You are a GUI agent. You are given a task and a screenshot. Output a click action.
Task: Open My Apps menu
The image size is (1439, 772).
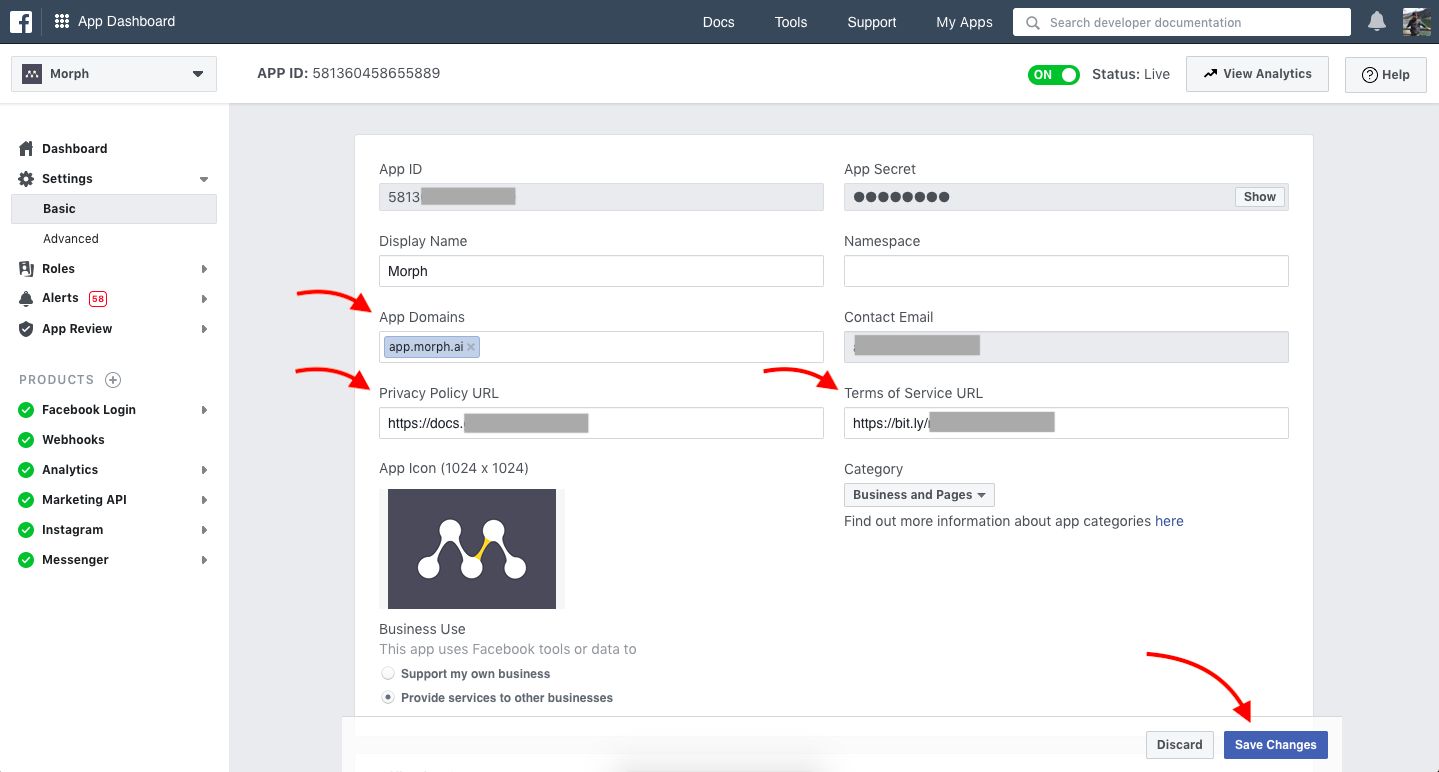964,22
